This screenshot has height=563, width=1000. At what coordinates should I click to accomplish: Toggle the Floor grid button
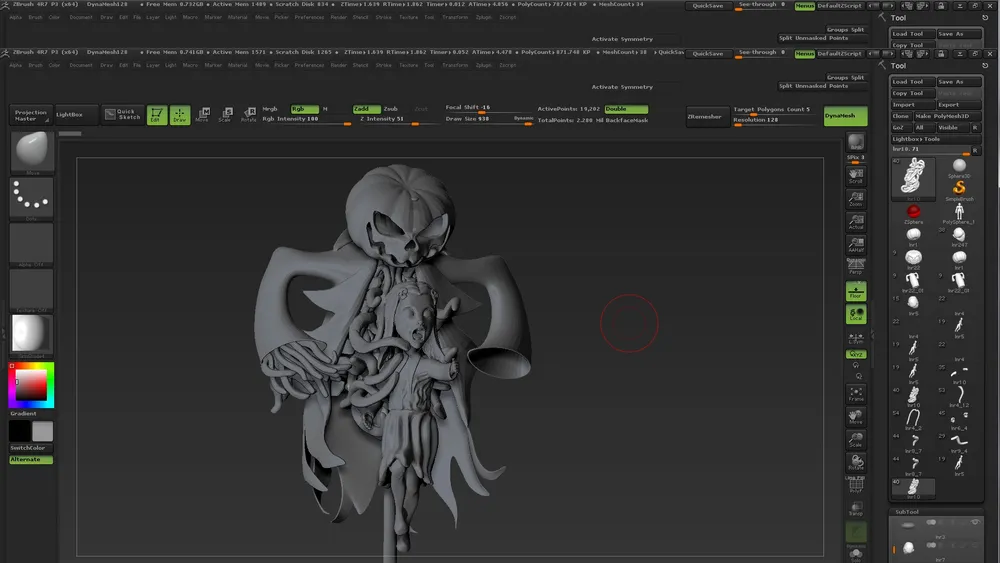tap(856, 291)
